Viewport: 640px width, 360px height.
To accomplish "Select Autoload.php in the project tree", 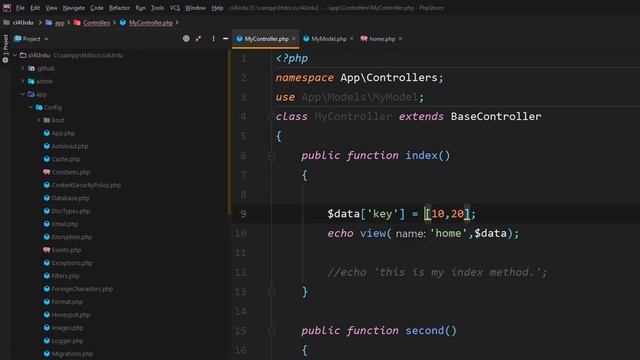I will (x=70, y=146).
